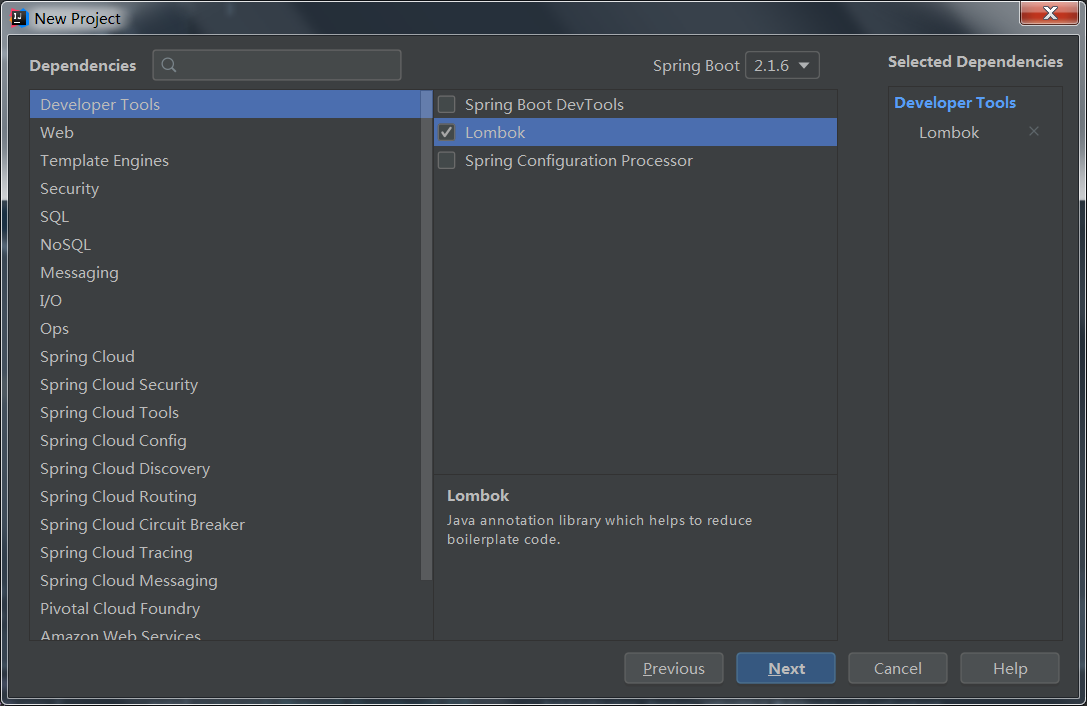
Task: Cancel the New Project wizard
Action: point(898,668)
